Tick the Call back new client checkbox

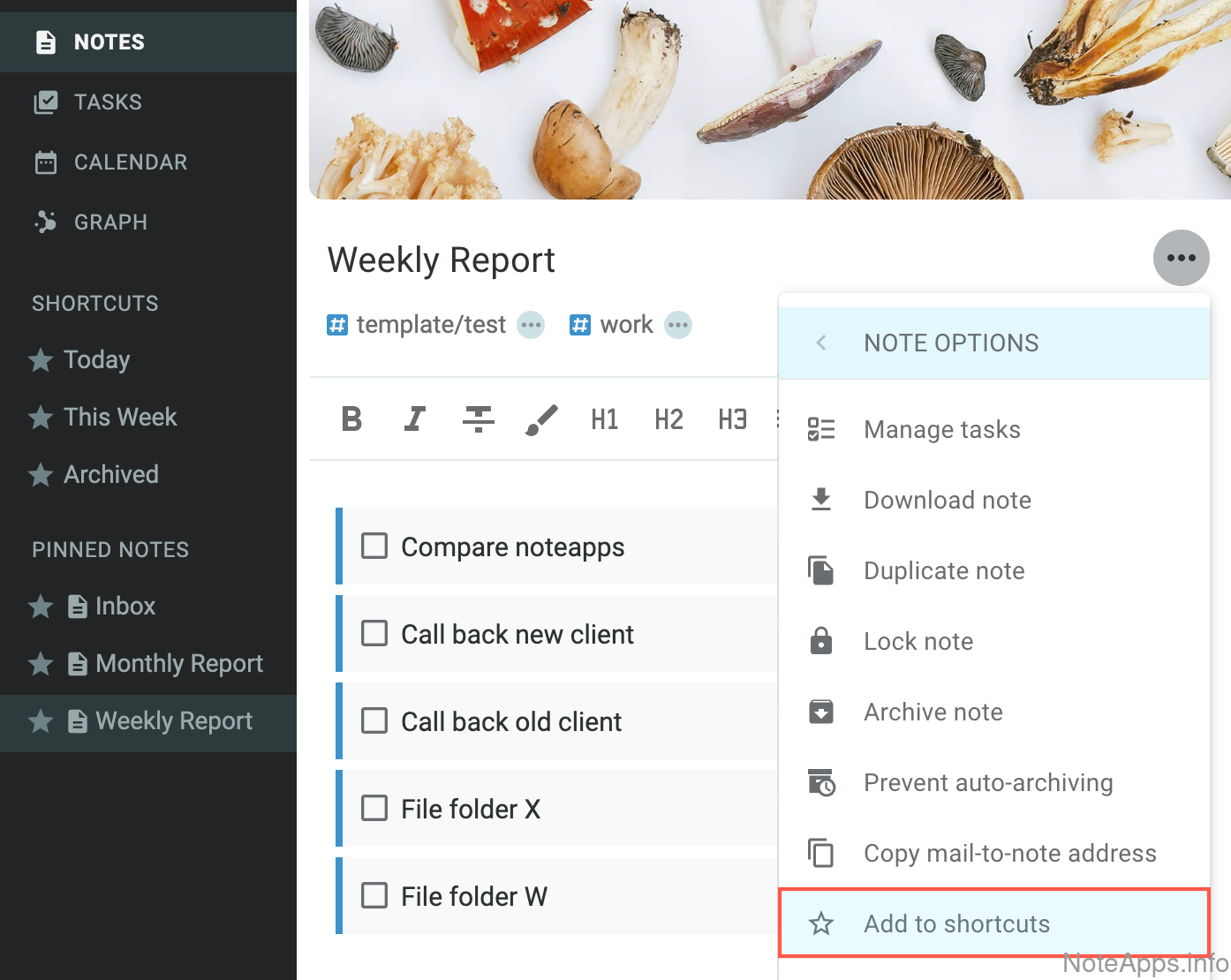(374, 634)
